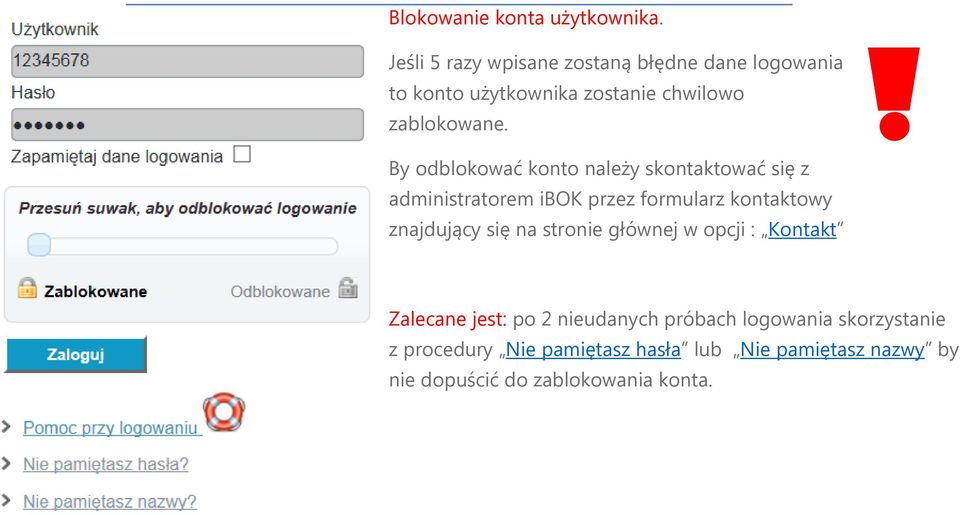Image resolution: width=960 pixels, height=515 pixels.
Task: Open the Pomoc przy logowaniu link
Action: [110, 428]
